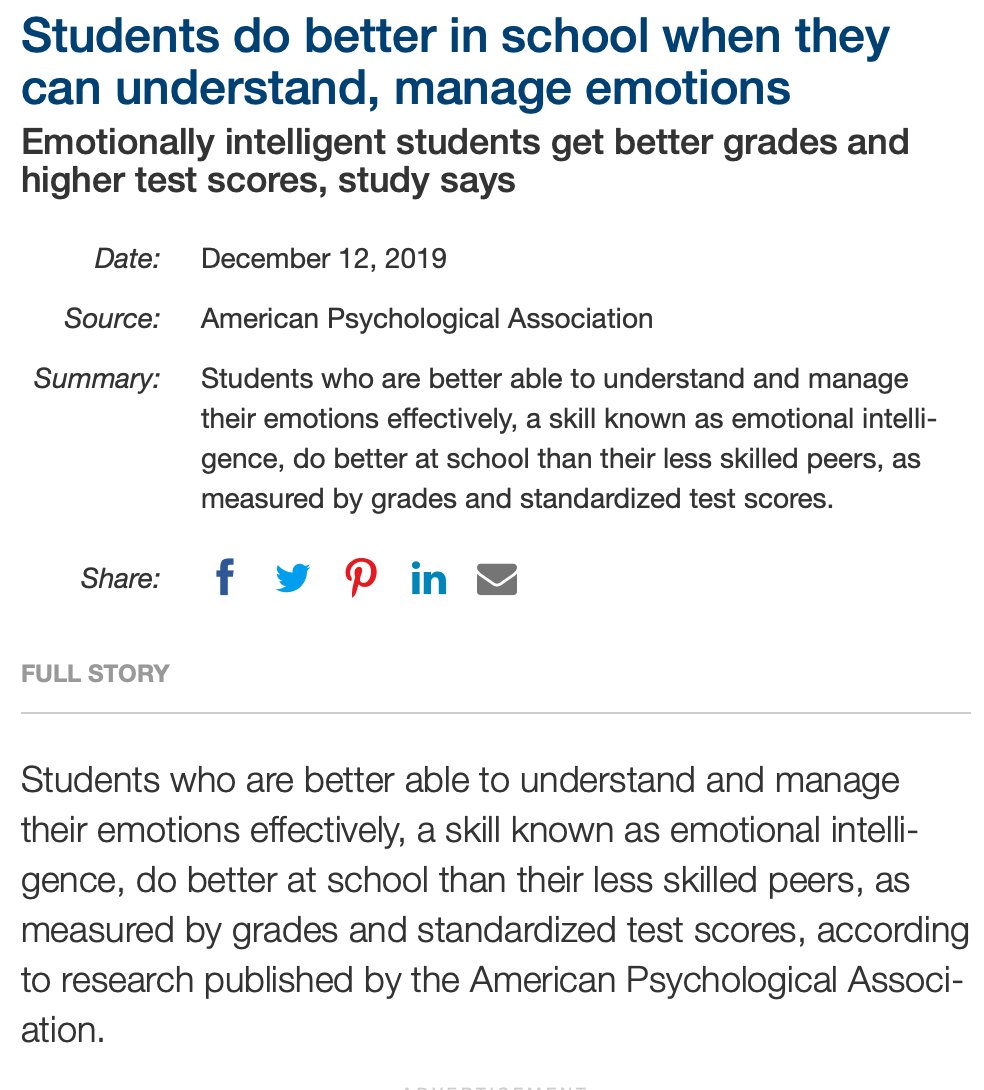Click the 'FULL STORY' section heading
This screenshot has width=984, height=1090.
point(95,673)
